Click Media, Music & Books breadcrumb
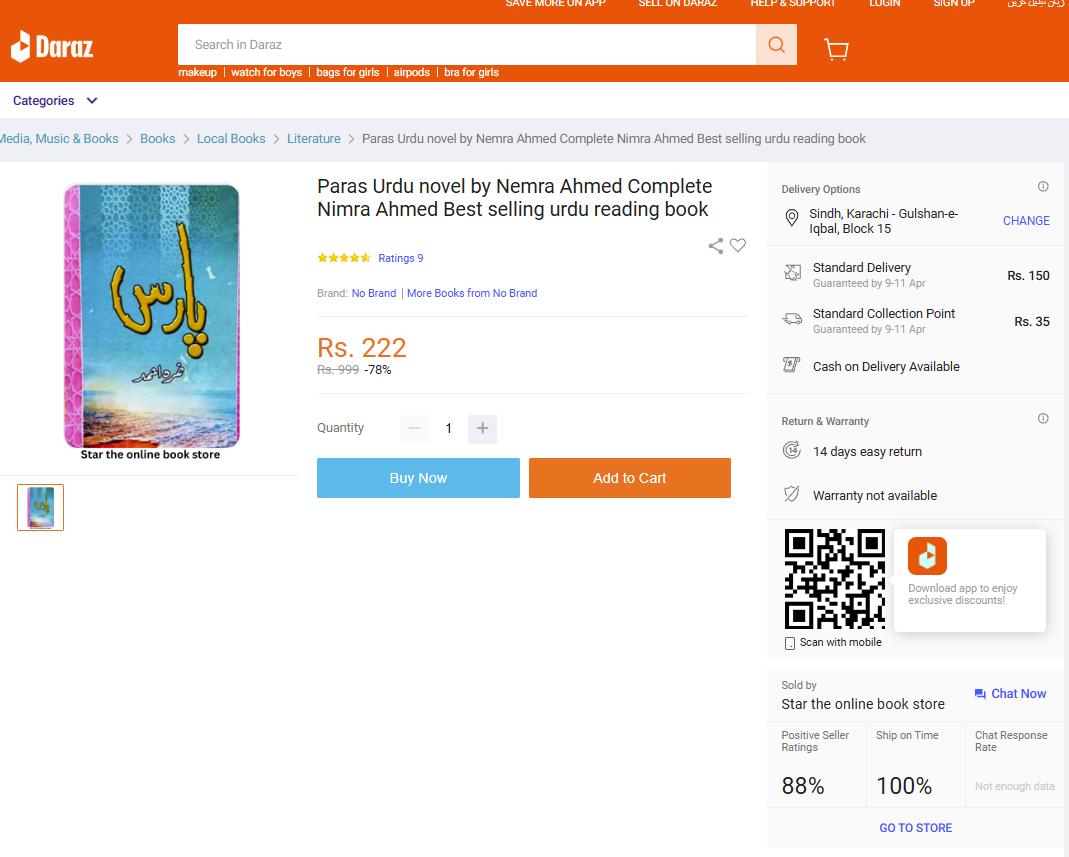This screenshot has height=857, width=1069. tap(59, 138)
